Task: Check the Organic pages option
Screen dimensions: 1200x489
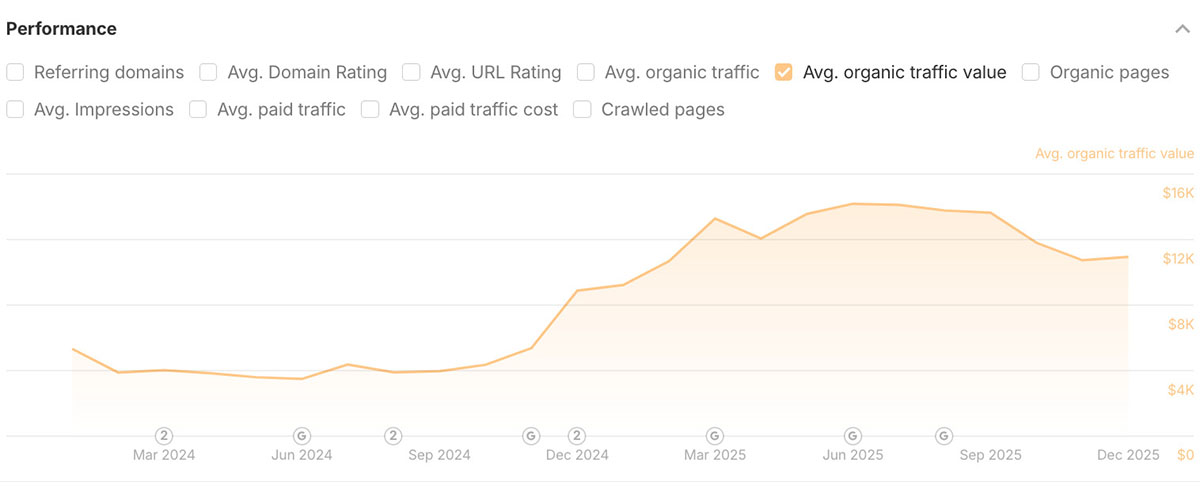Action: (1031, 72)
